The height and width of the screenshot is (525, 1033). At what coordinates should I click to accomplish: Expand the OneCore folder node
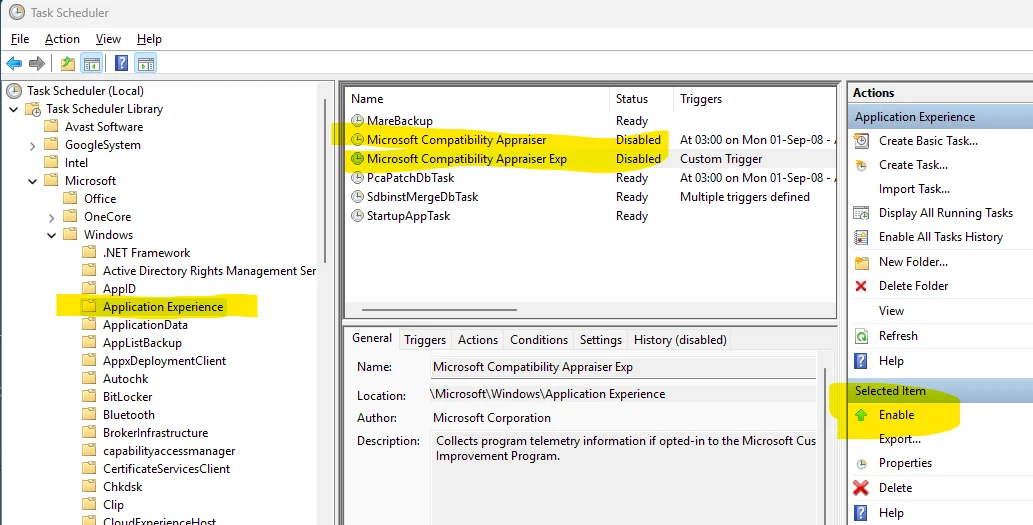(x=51, y=217)
